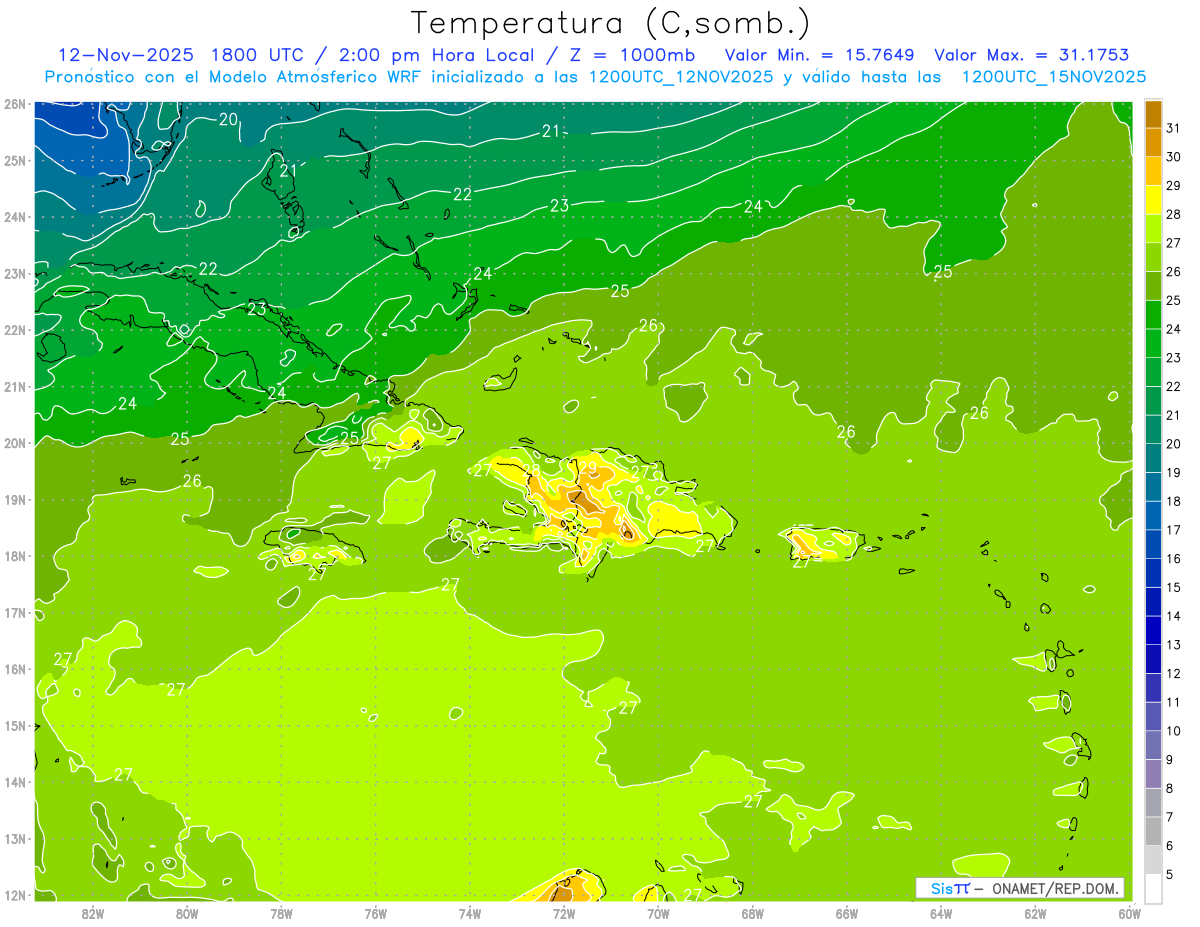The image size is (1200, 927).
Task: Click the "18N" latitude axis label
Action: pyautogui.click(x=15, y=556)
